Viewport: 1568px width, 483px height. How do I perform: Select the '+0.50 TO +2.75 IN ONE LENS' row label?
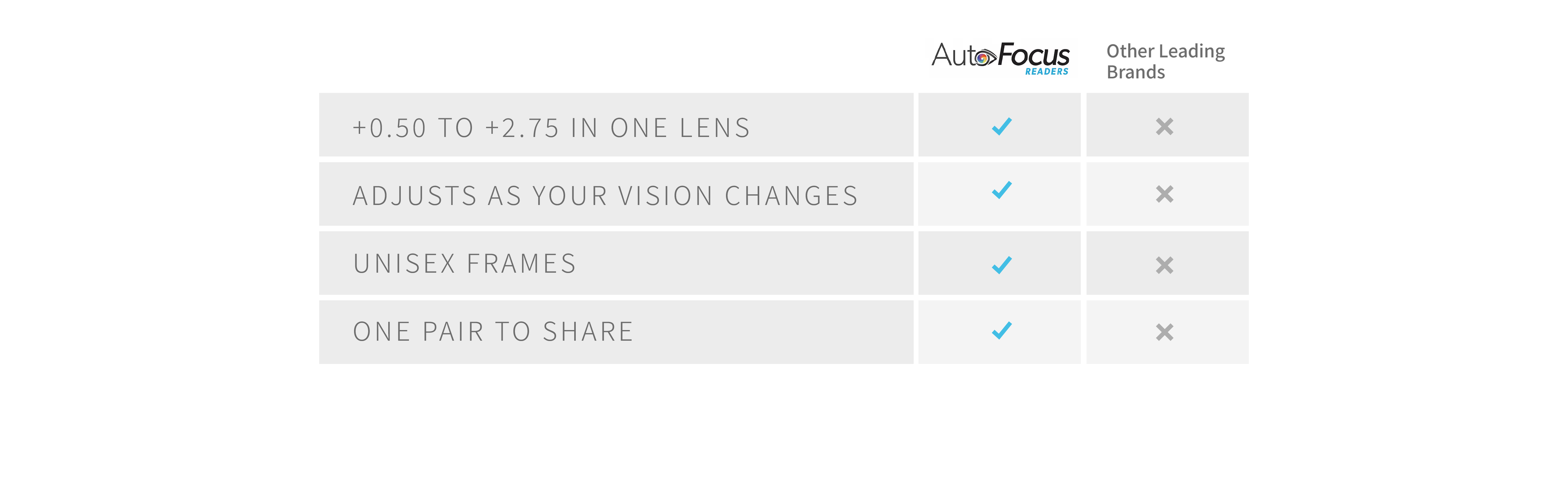[552, 128]
